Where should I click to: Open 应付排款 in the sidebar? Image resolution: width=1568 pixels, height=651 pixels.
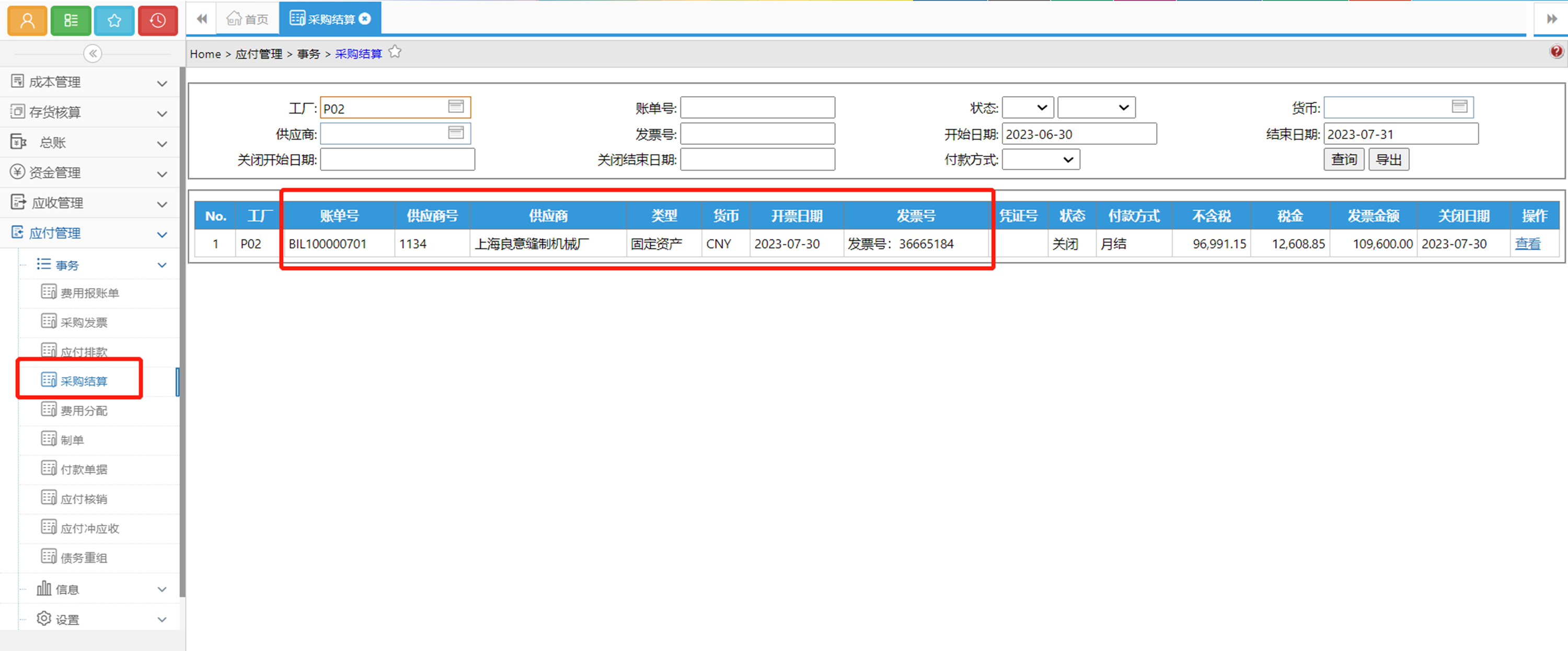click(x=84, y=351)
